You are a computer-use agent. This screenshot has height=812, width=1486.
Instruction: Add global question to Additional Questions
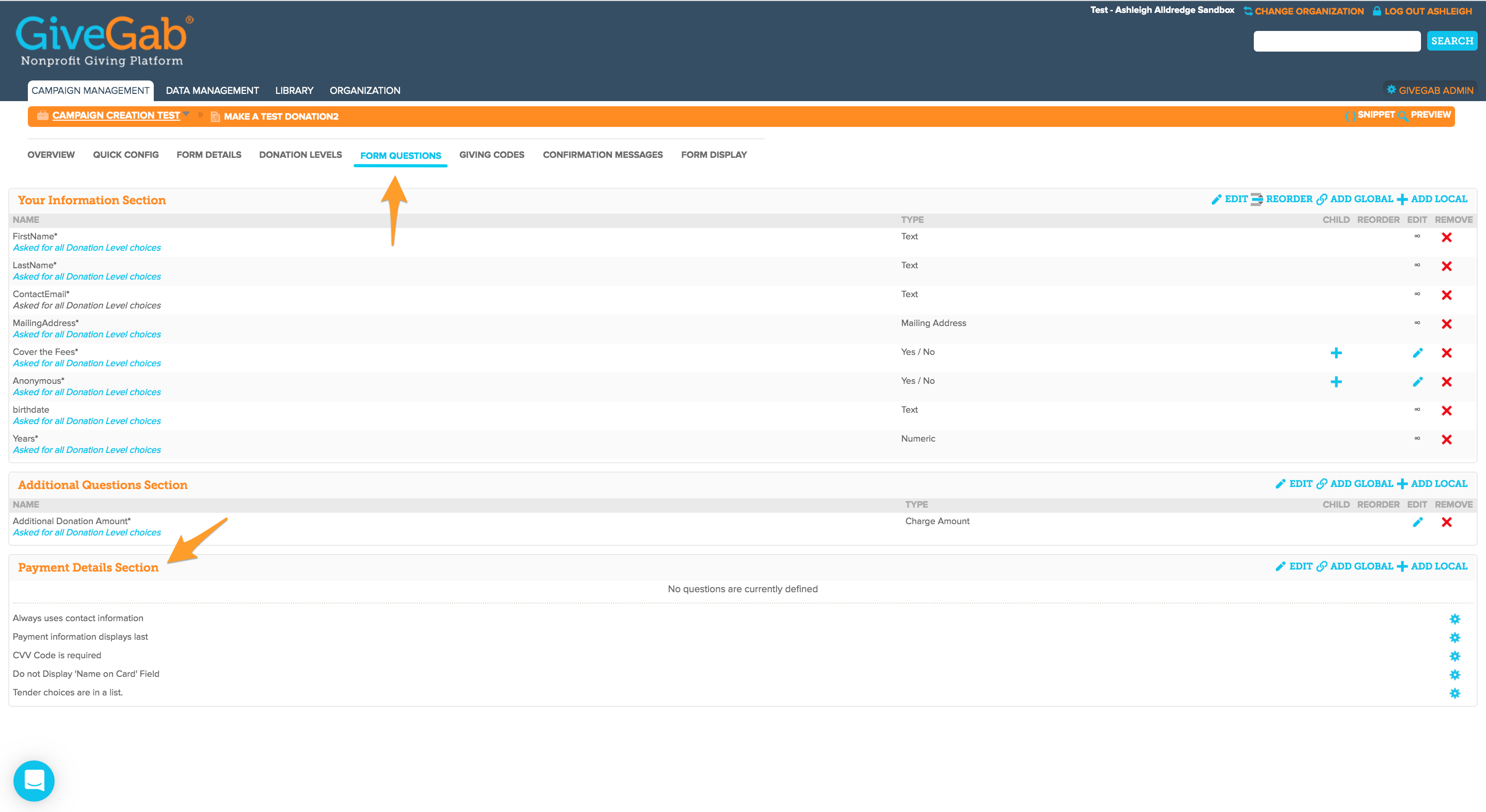(x=1354, y=484)
